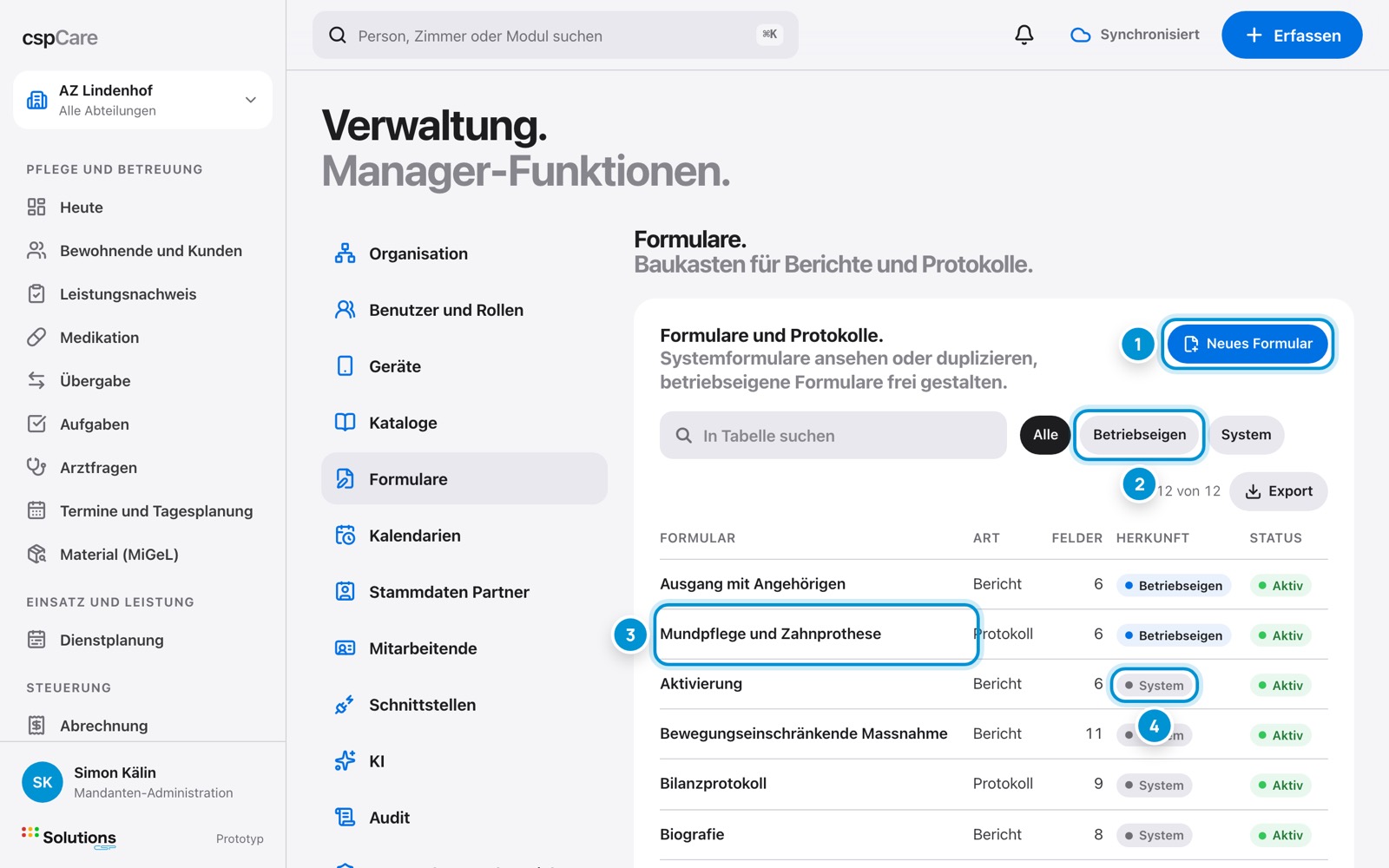Open Mitarbeitende admin section
The width and height of the screenshot is (1389, 868).
[x=464, y=648]
